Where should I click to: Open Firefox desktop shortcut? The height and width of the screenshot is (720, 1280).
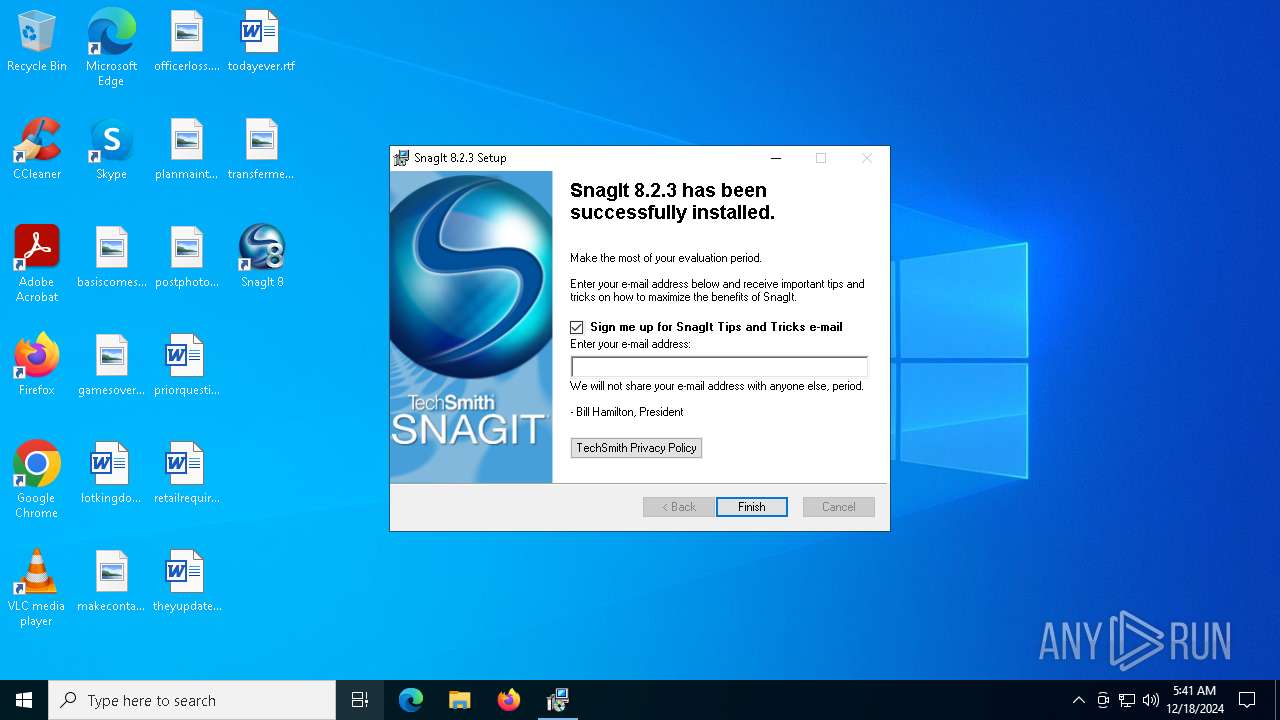37,366
